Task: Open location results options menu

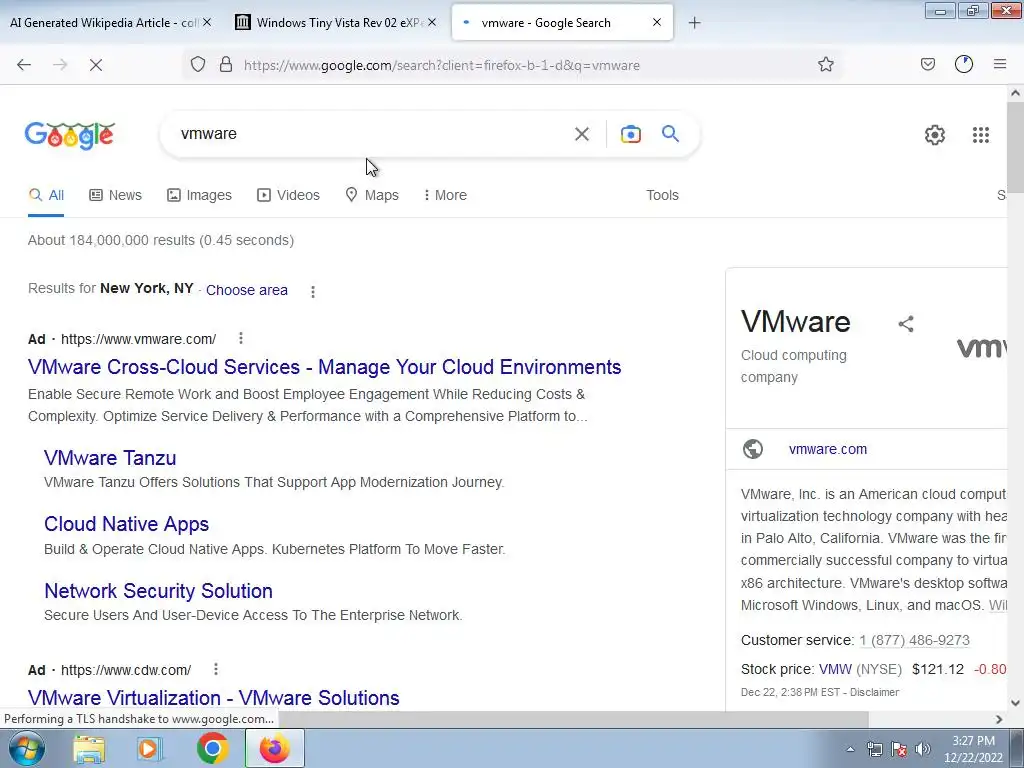Action: tap(313, 292)
